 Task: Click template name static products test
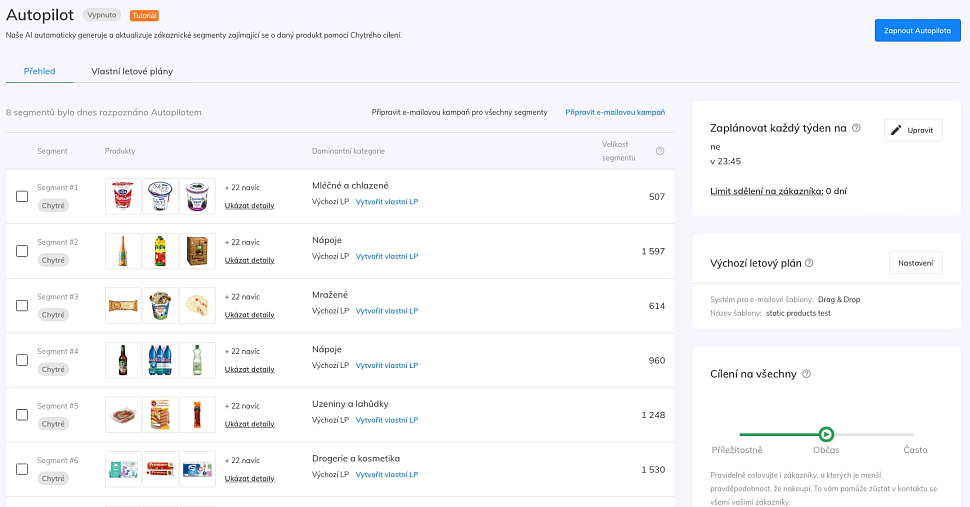coord(798,313)
